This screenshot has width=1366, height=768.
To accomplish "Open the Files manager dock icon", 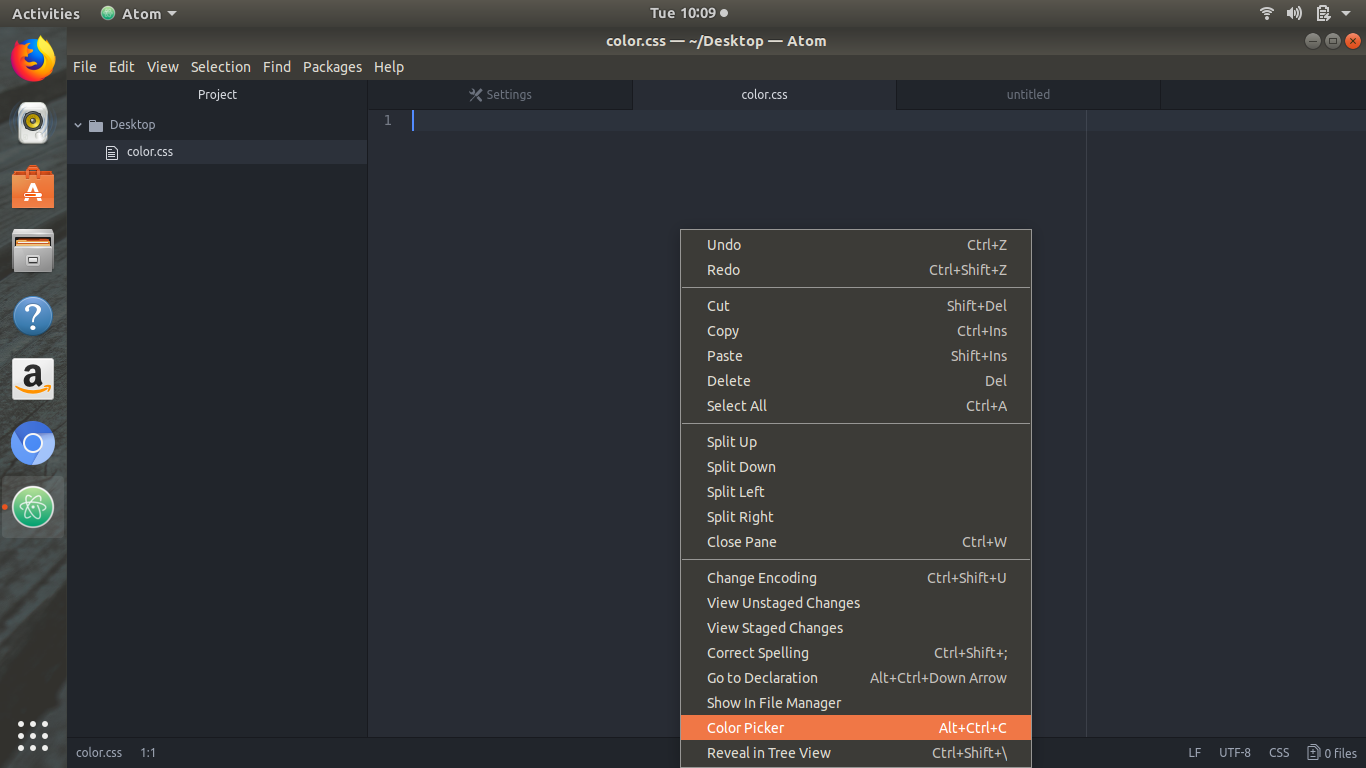I will click(x=33, y=251).
